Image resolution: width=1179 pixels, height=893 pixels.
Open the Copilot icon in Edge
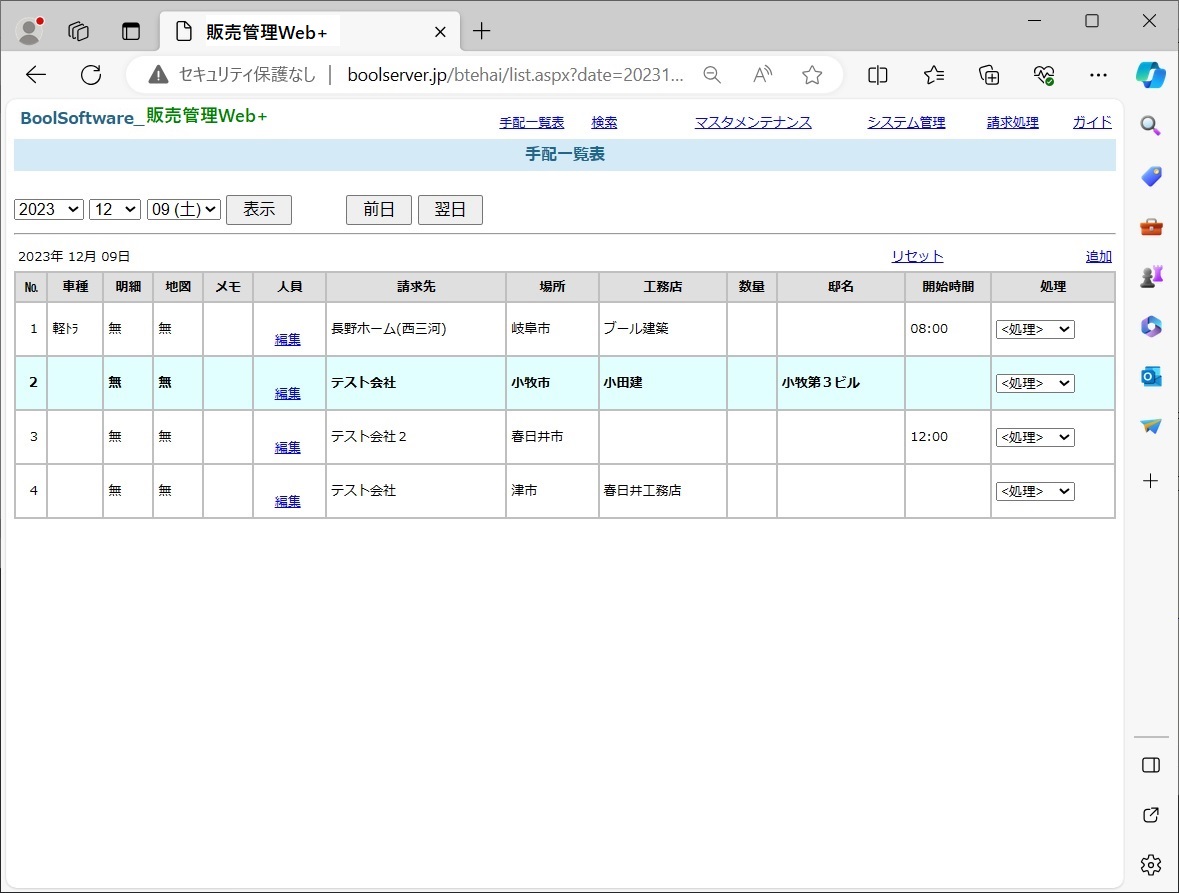(1150, 75)
